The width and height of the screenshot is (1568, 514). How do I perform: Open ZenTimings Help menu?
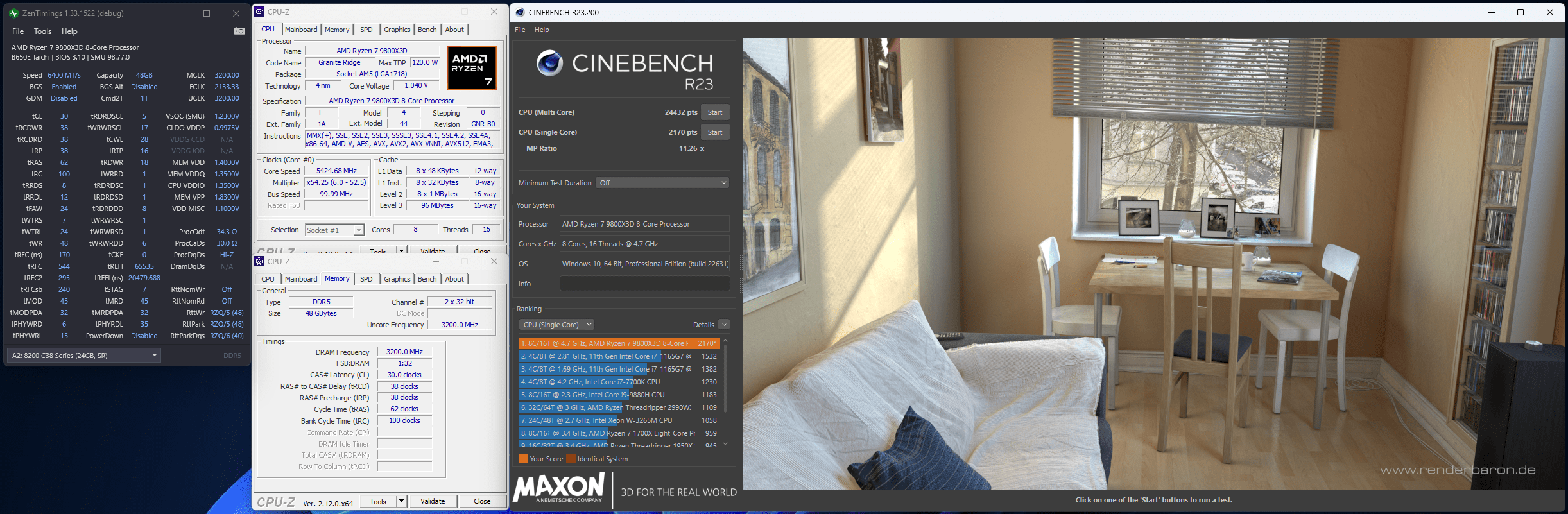(x=69, y=31)
